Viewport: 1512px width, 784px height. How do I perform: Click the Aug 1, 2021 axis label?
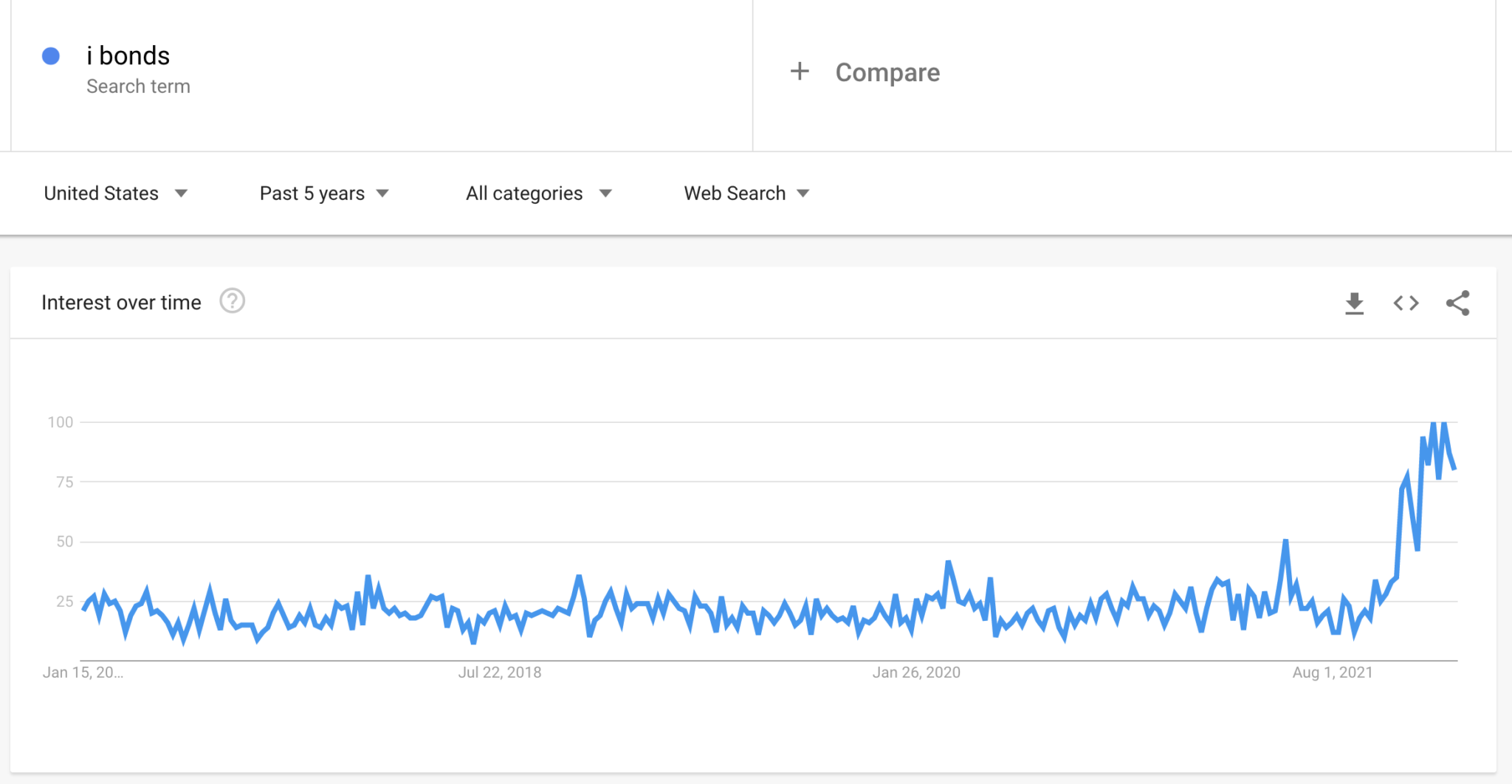click(x=1332, y=673)
